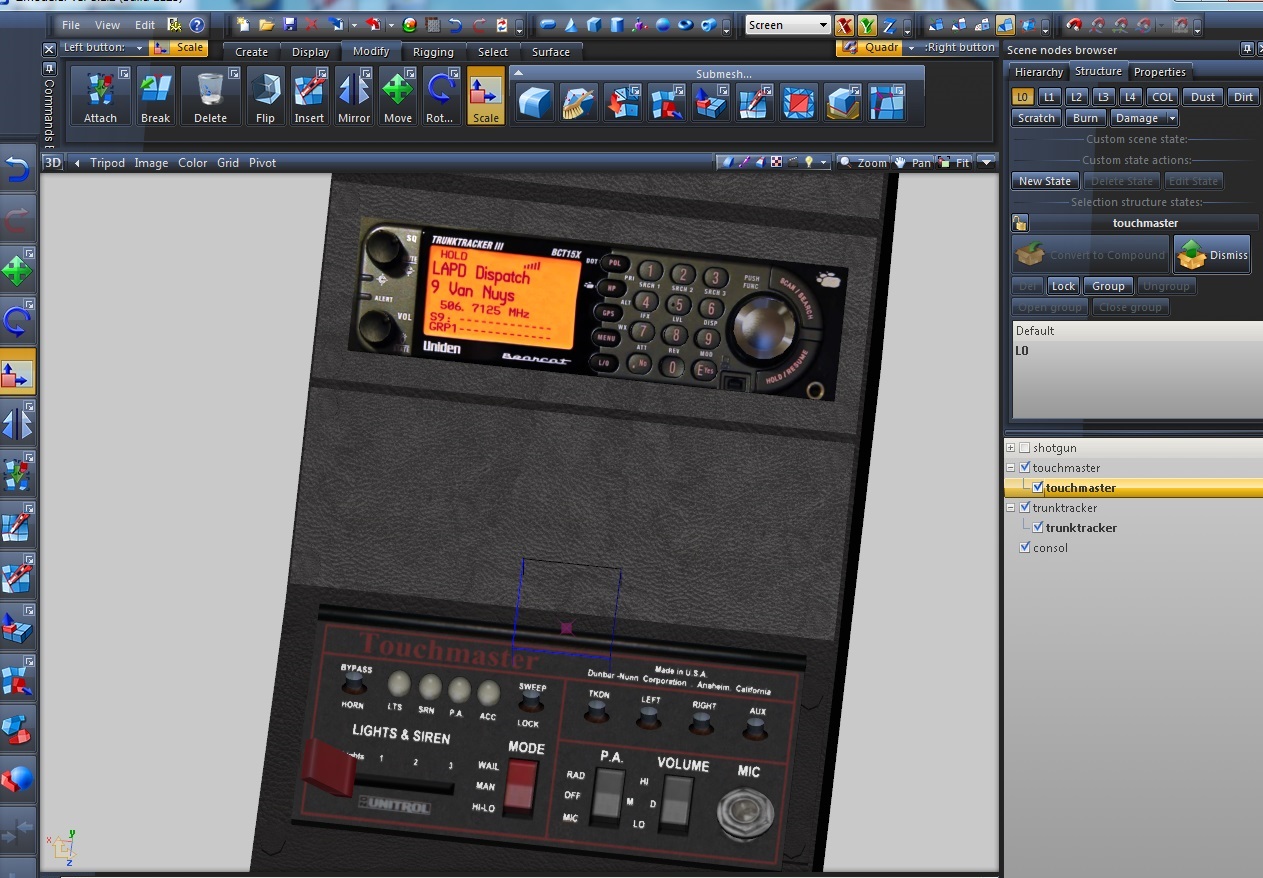Viewport: 1263px width, 878px height.
Task: Open the Color menu in viewport bar
Action: click(193, 163)
